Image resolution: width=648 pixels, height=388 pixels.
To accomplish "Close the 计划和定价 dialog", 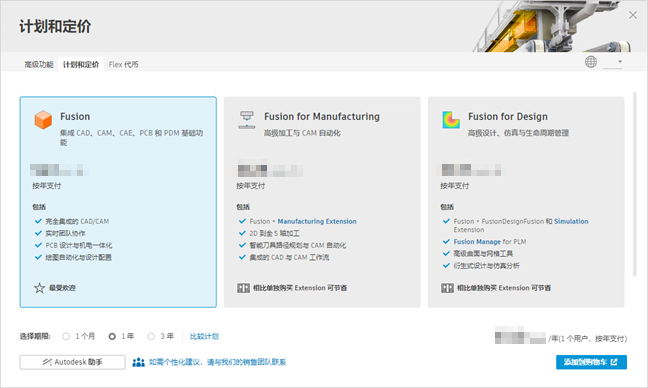I will 633,15.
